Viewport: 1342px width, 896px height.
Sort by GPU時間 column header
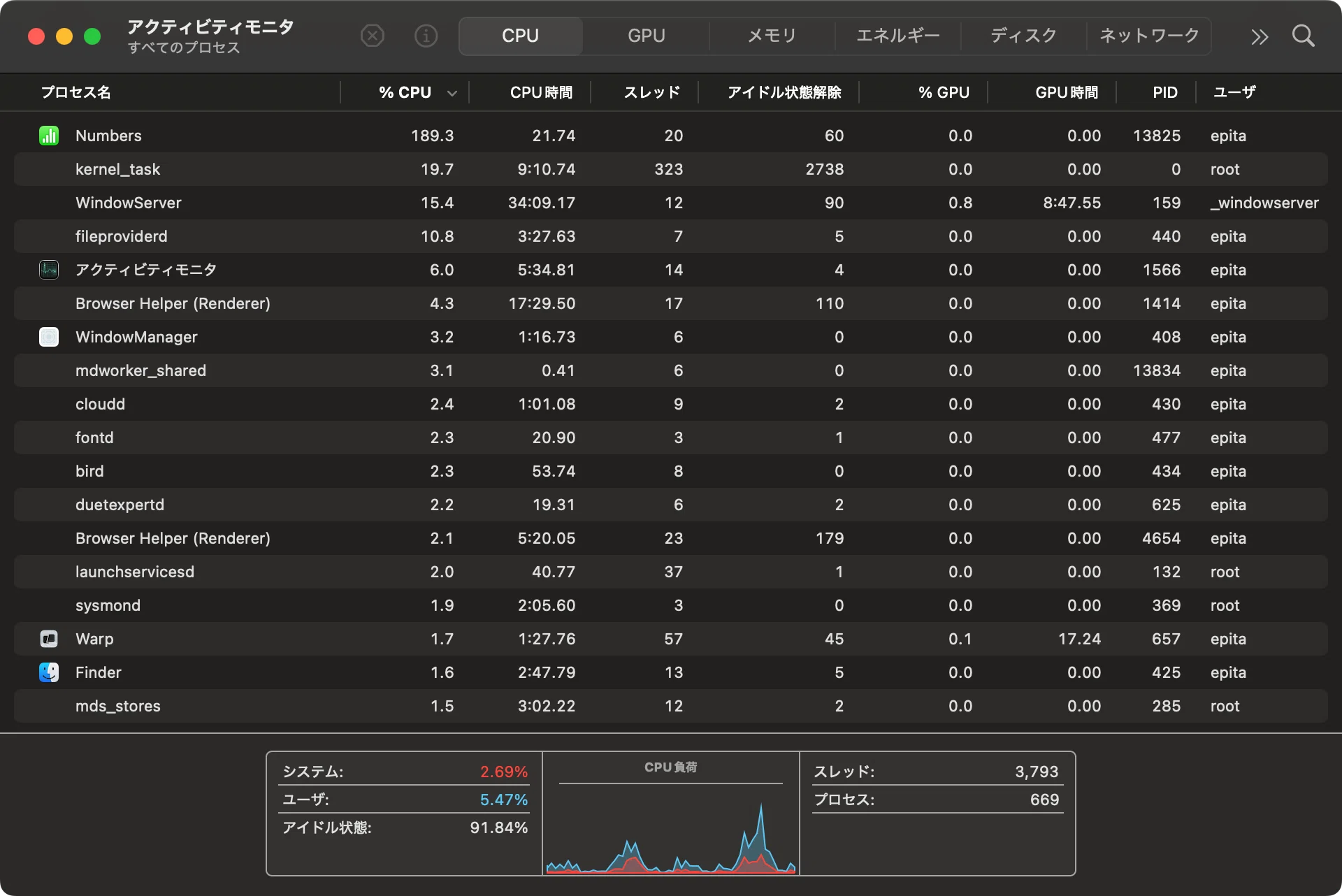pos(1067,92)
